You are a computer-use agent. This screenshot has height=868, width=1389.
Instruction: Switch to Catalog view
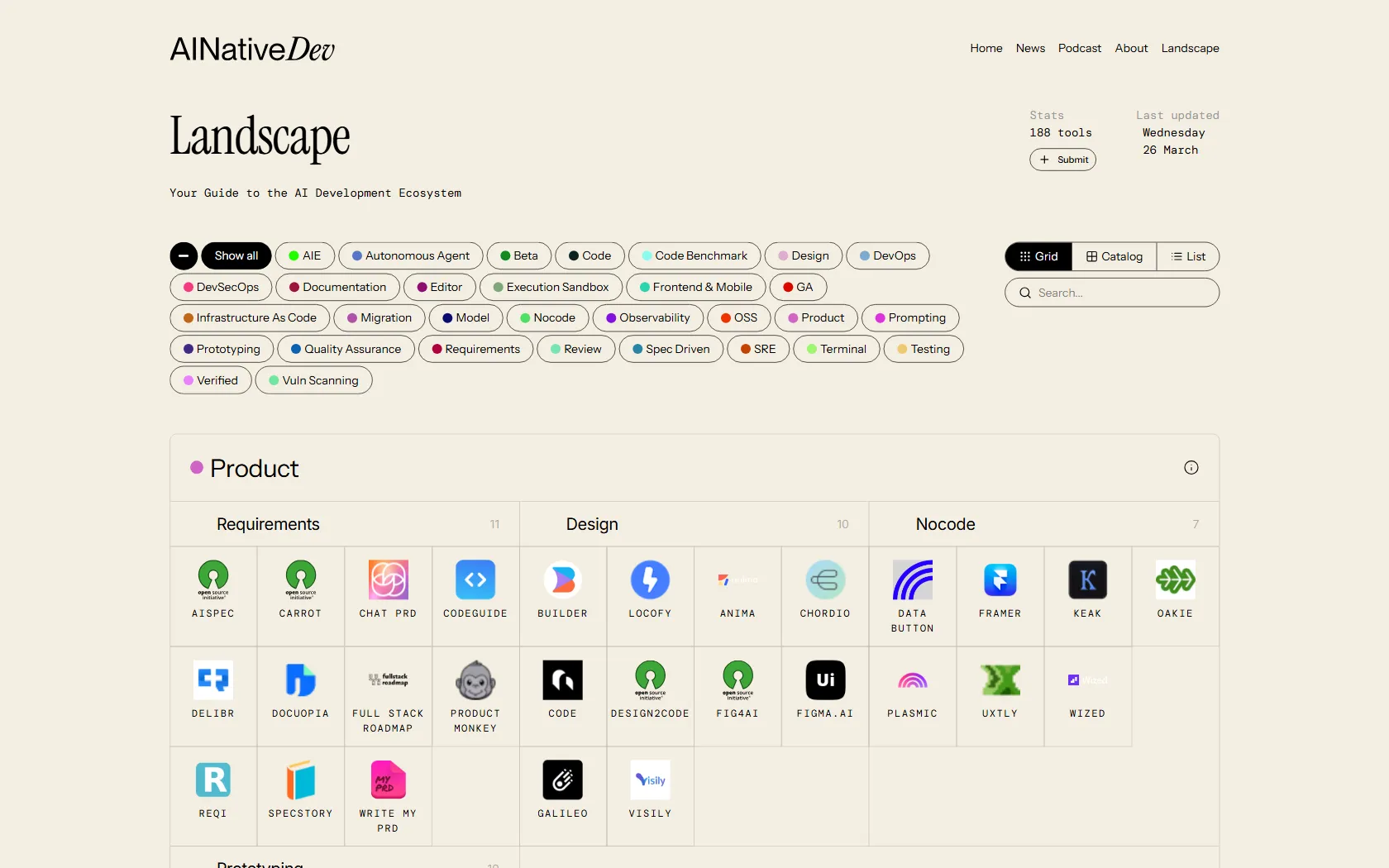[1115, 256]
